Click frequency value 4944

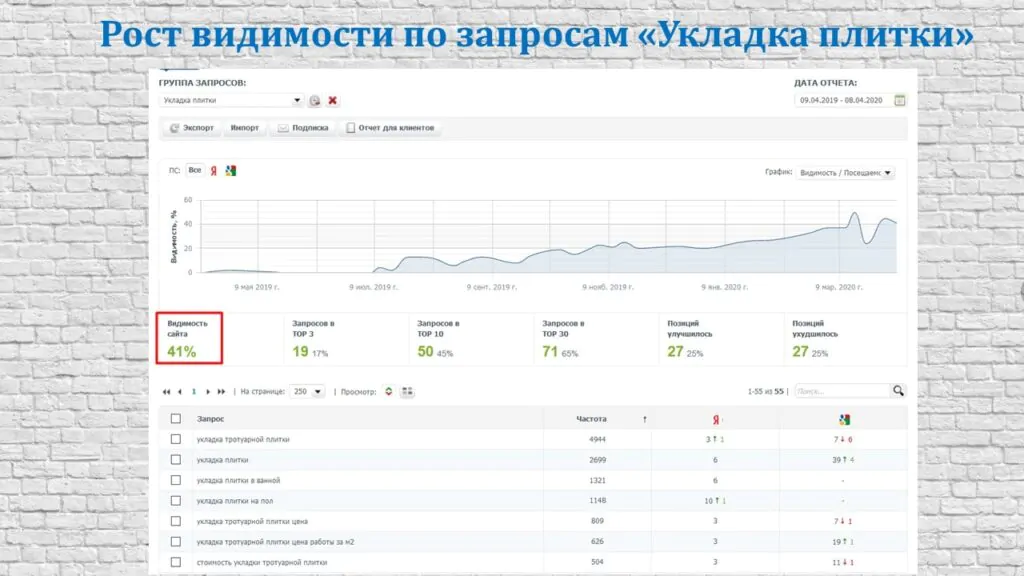pyautogui.click(x=598, y=440)
